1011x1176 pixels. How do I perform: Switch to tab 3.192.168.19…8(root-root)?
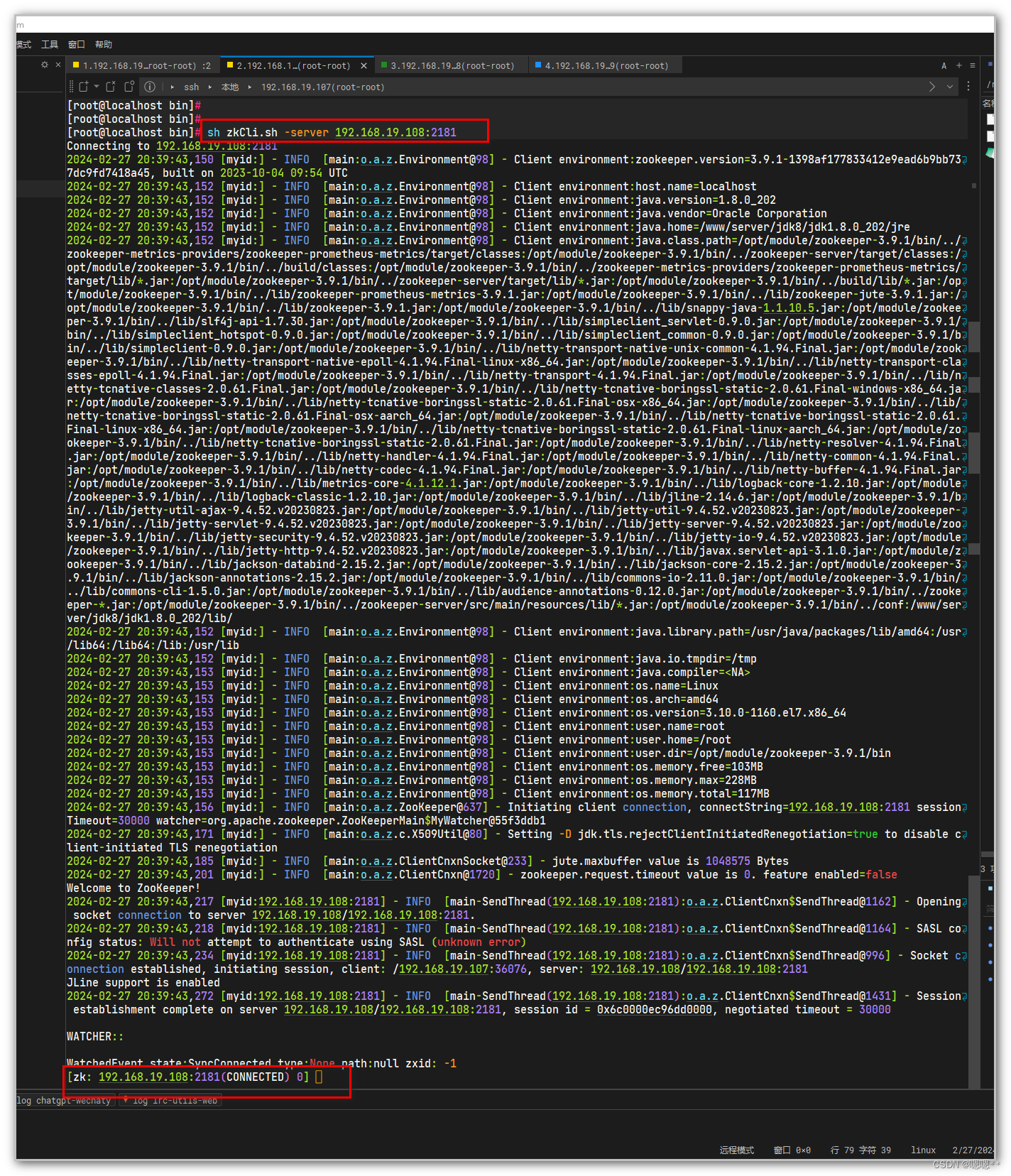(x=452, y=65)
